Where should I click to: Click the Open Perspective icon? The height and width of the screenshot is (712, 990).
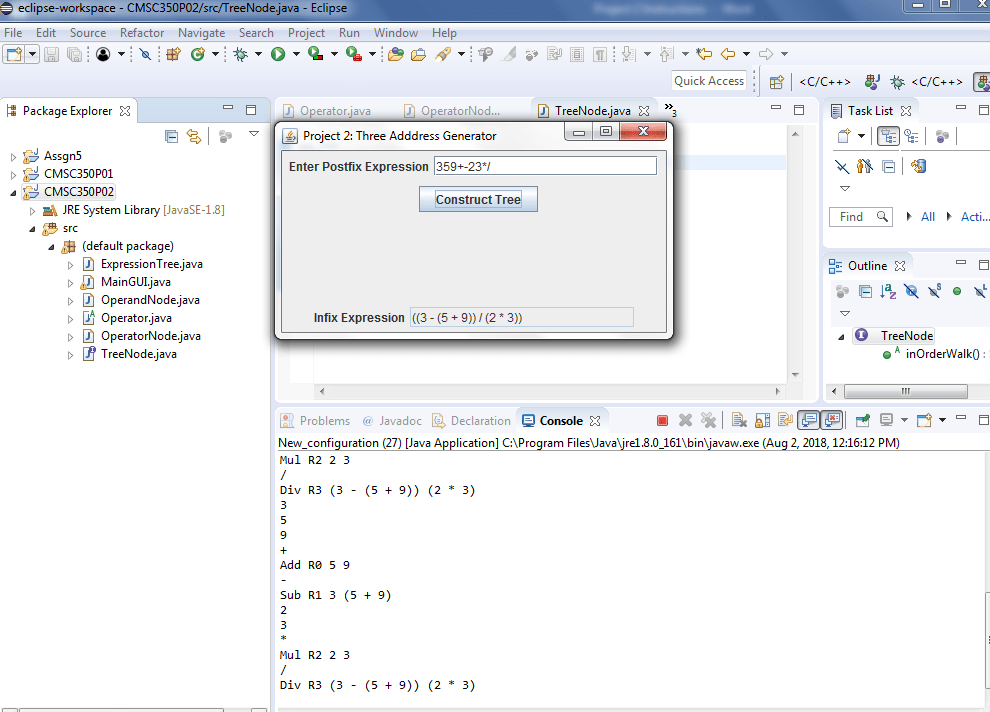click(777, 82)
